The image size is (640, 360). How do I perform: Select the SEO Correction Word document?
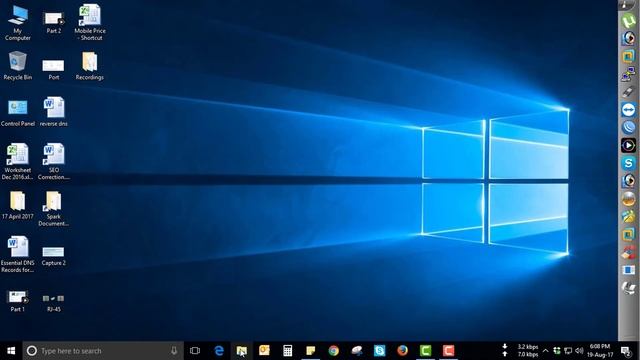coord(53,162)
